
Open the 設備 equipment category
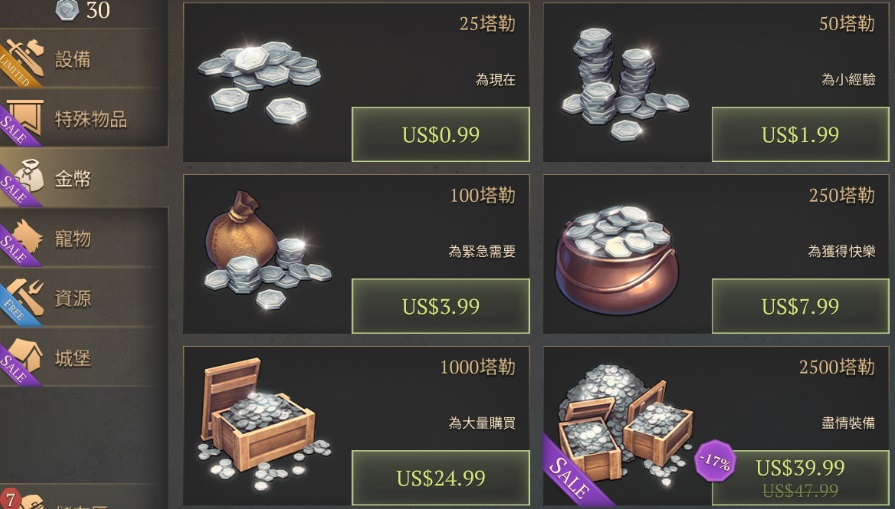83,59
